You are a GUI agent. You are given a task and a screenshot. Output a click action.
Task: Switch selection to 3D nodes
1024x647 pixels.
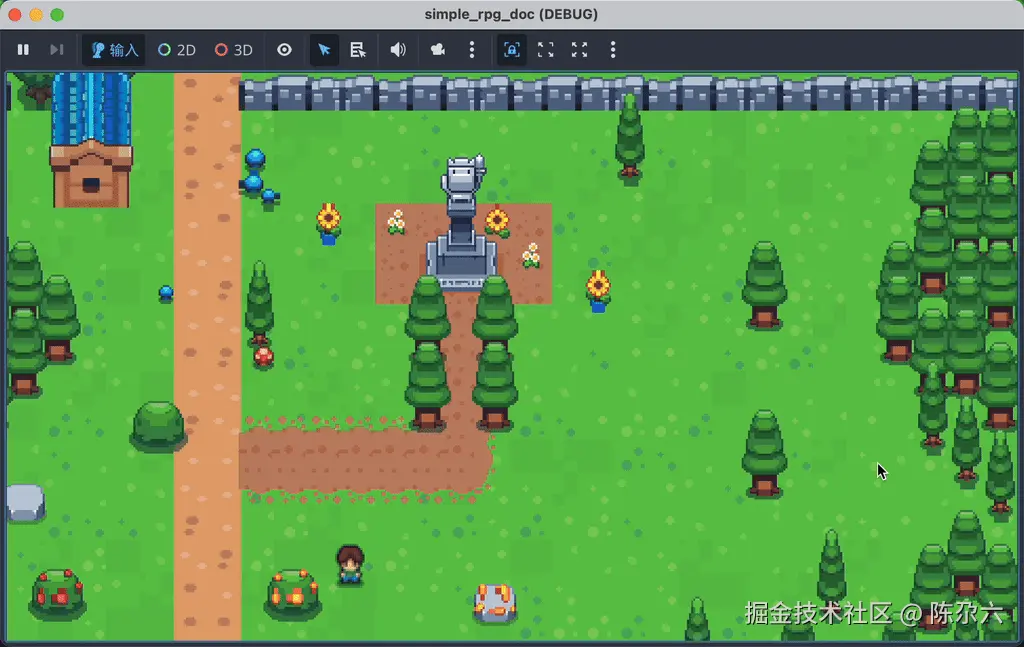pos(234,50)
